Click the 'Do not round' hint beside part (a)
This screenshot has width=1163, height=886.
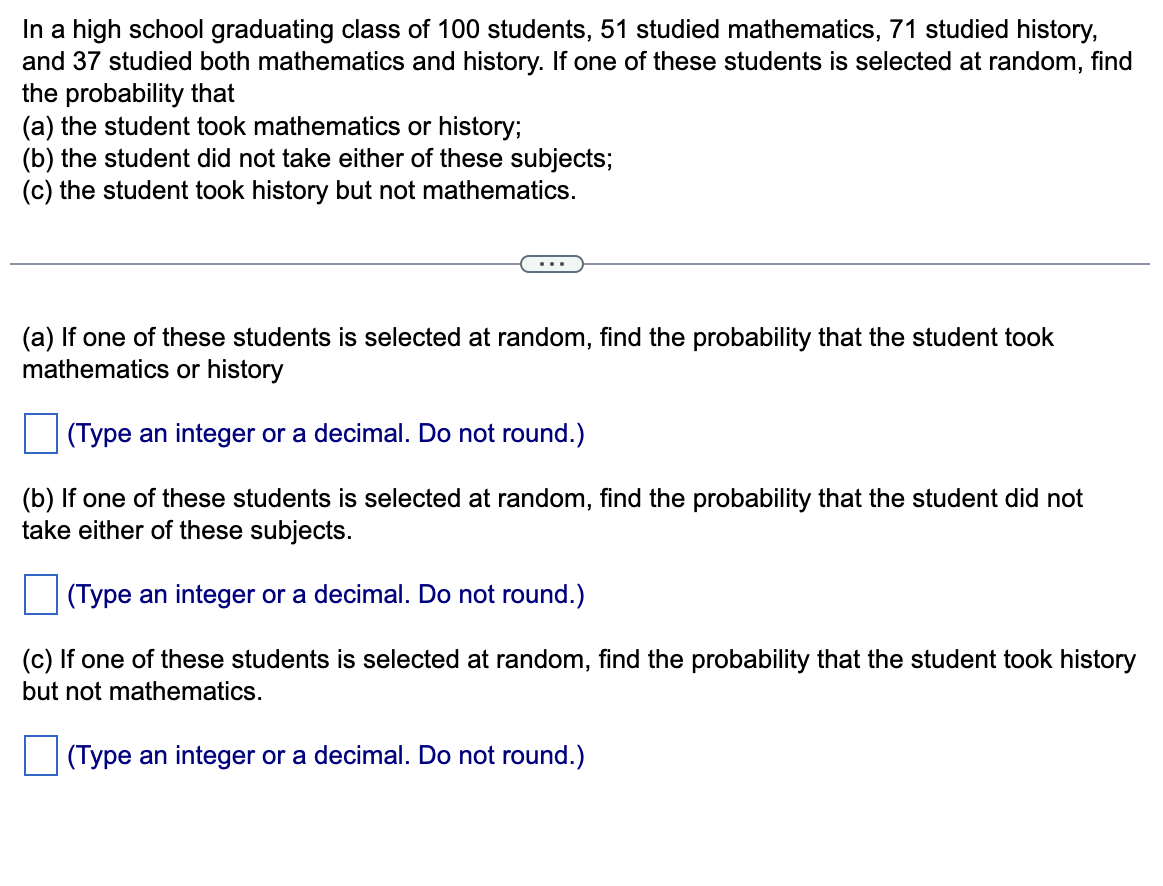(325, 434)
